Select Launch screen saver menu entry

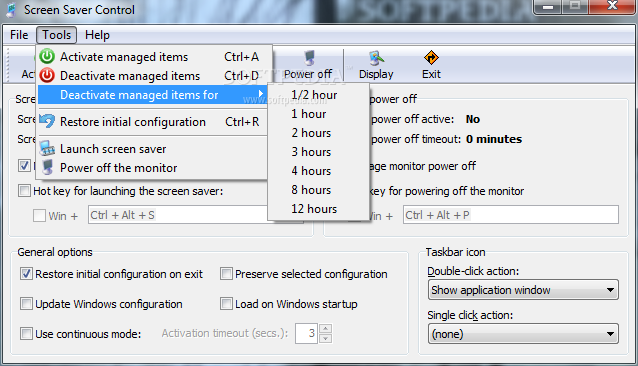tap(153, 149)
